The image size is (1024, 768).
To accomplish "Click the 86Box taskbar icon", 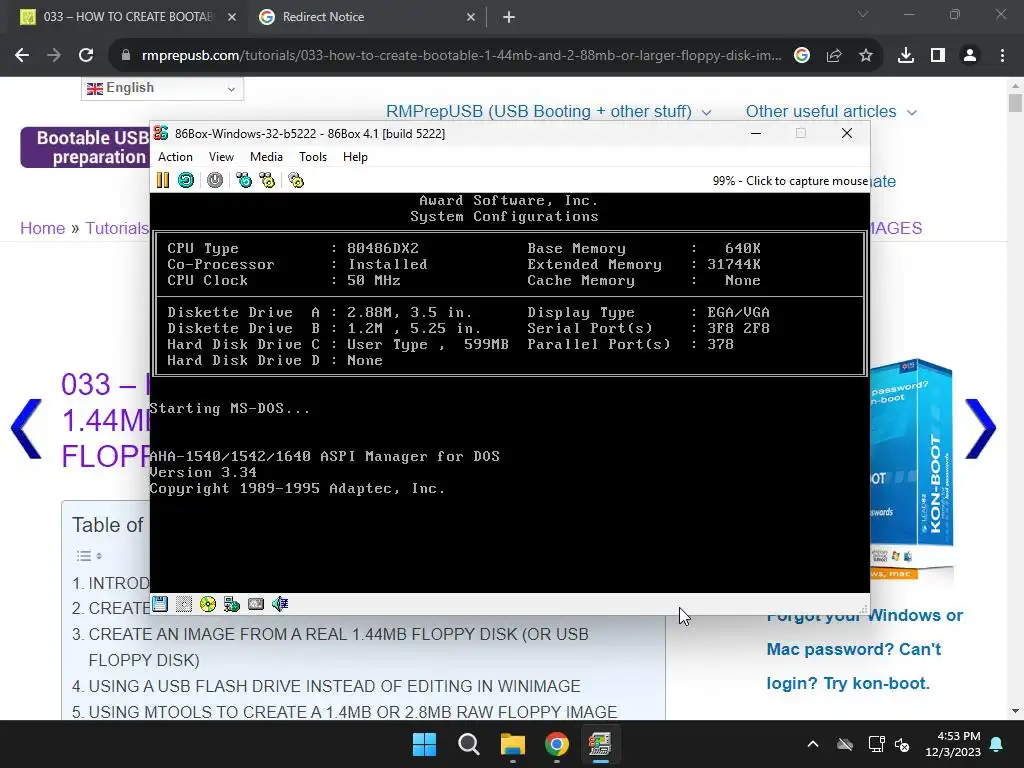I will tap(600, 744).
